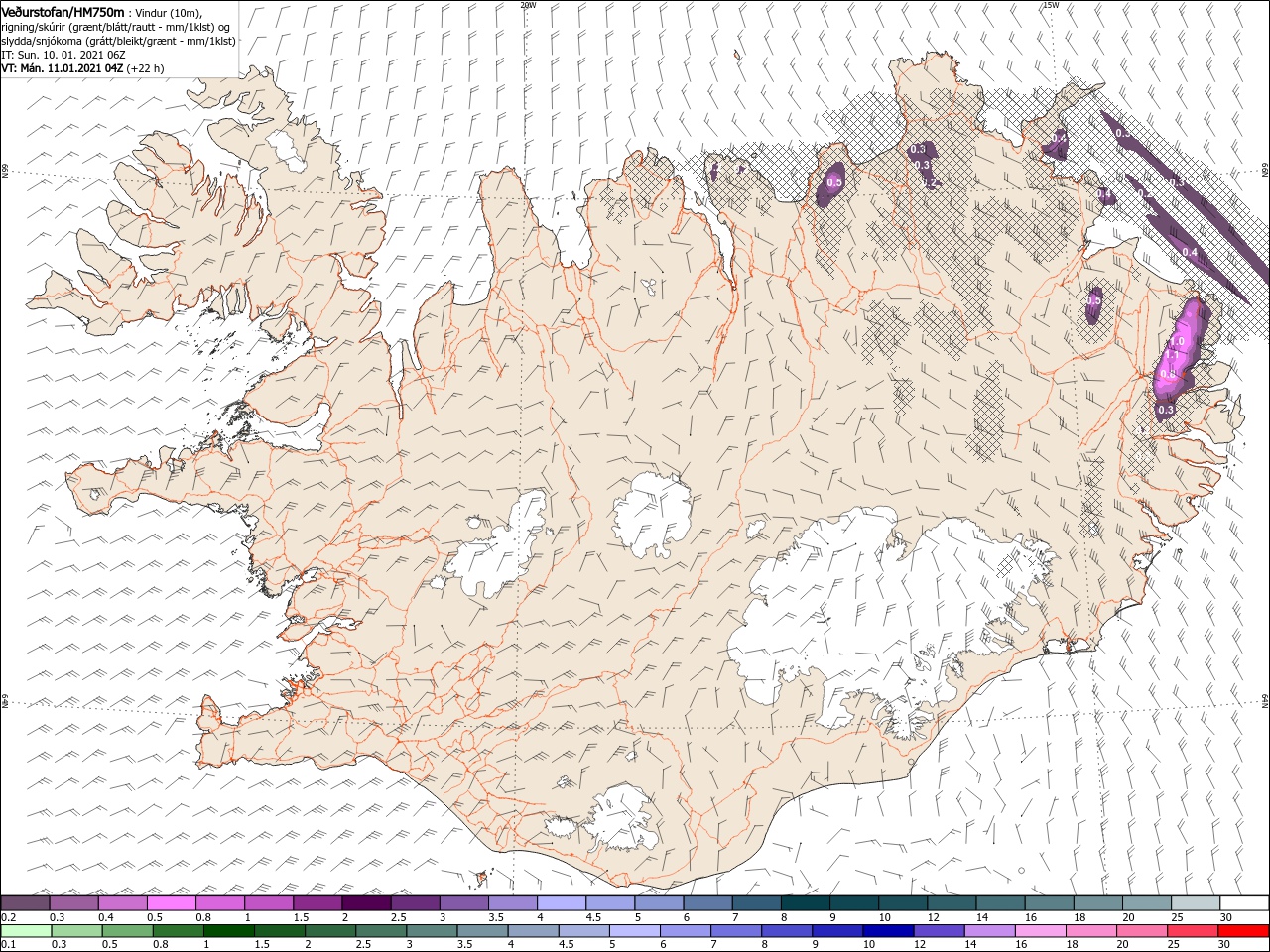Select the lilac 14 swatch in lower legend

[x=989, y=931]
